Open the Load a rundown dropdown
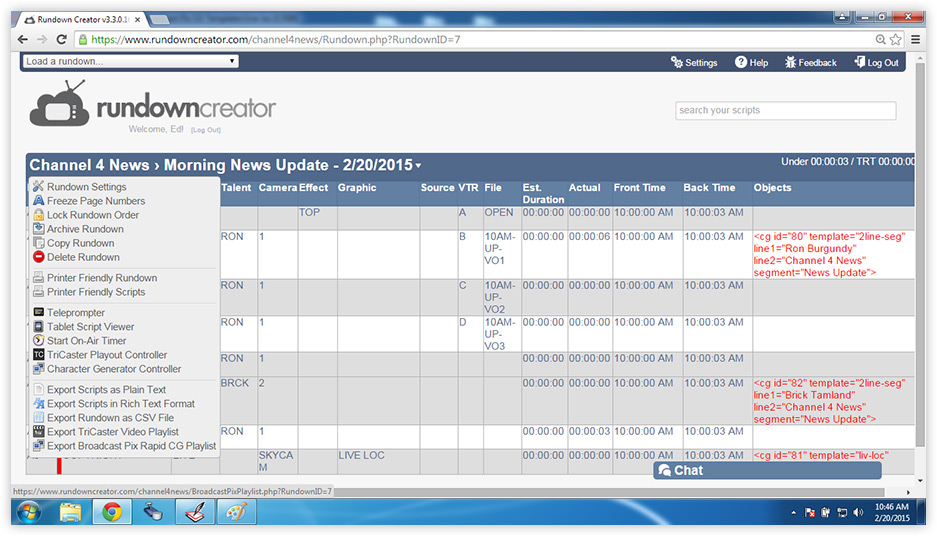The width and height of the screenshot is (937, 536). 131,61
